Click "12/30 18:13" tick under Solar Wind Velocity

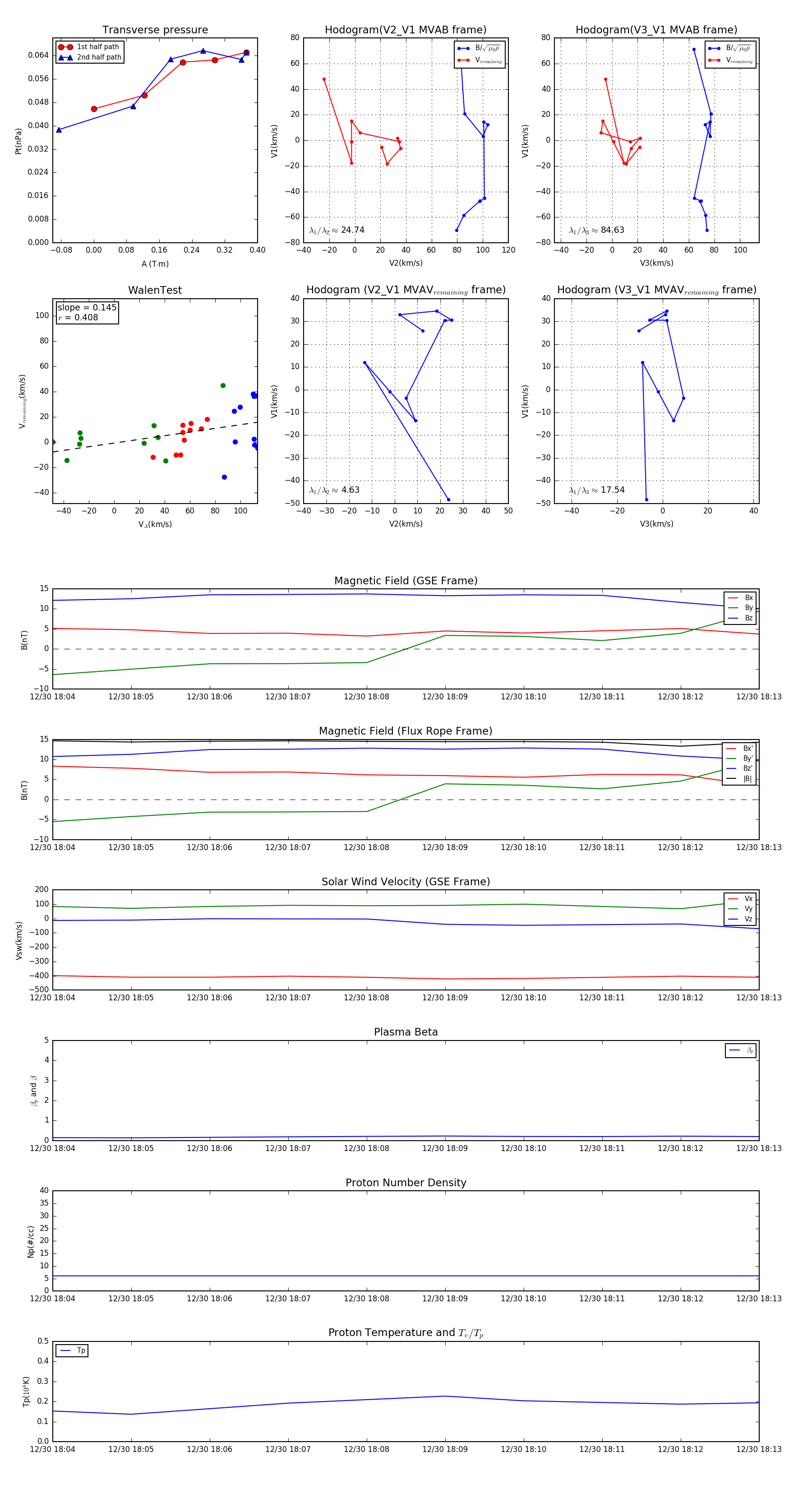click(759, 998)
